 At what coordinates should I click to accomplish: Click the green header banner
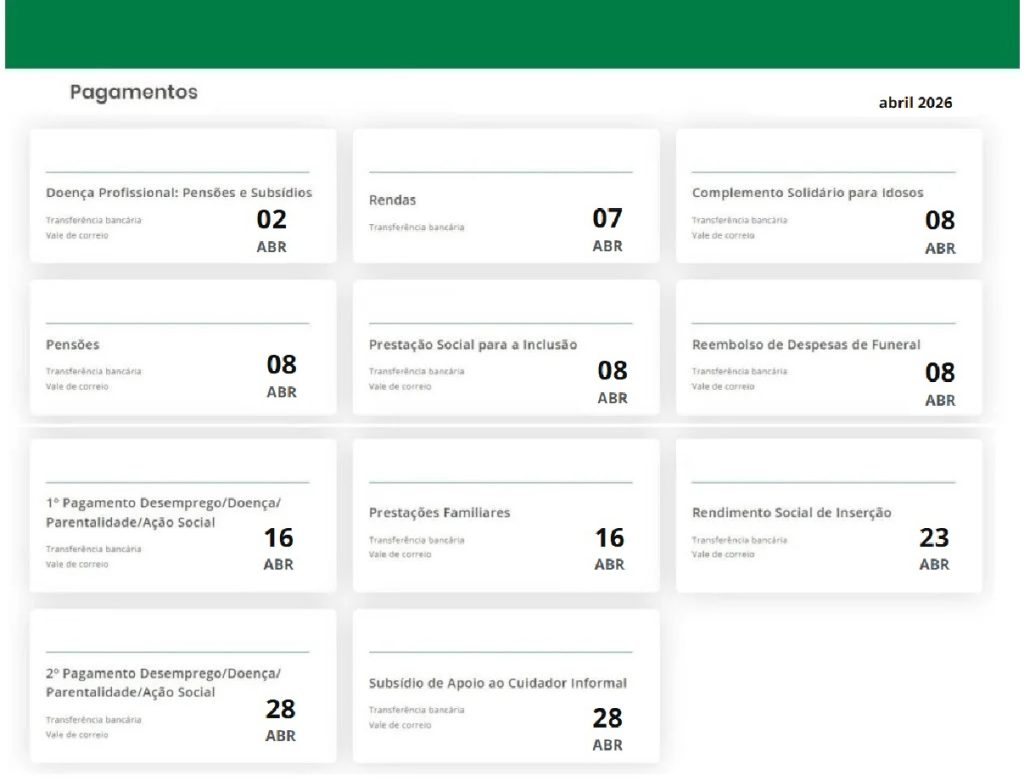[x=512, y=34]
